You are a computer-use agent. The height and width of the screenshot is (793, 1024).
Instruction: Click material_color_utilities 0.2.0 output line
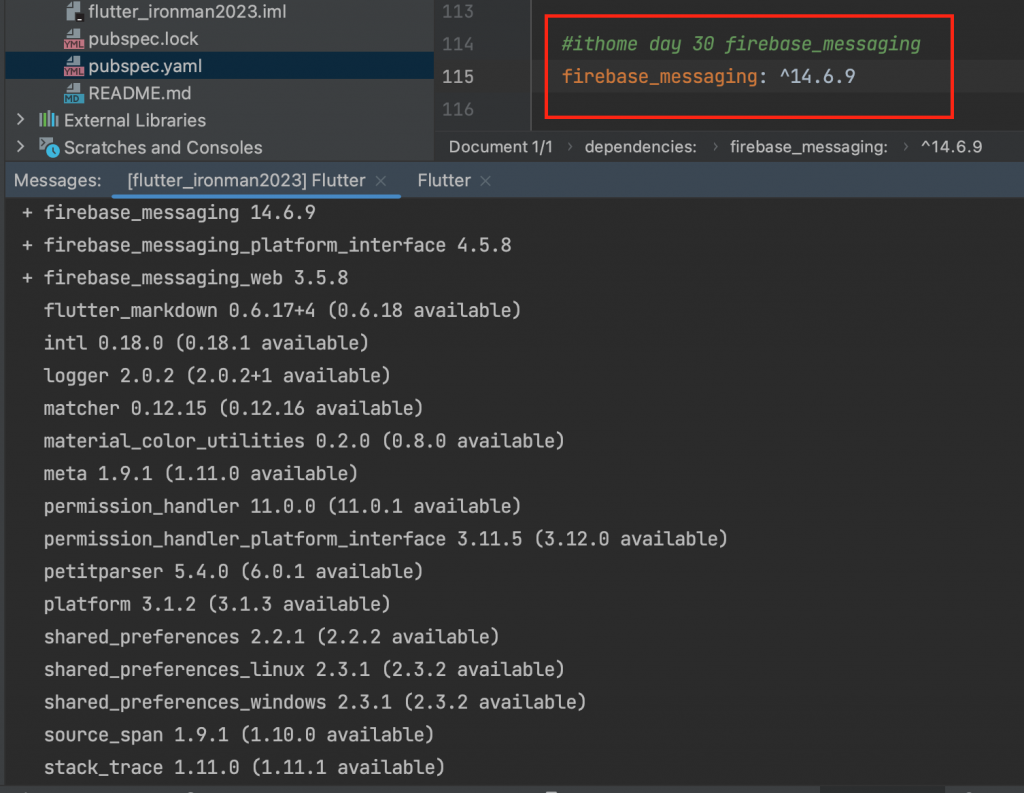point(304,441)
